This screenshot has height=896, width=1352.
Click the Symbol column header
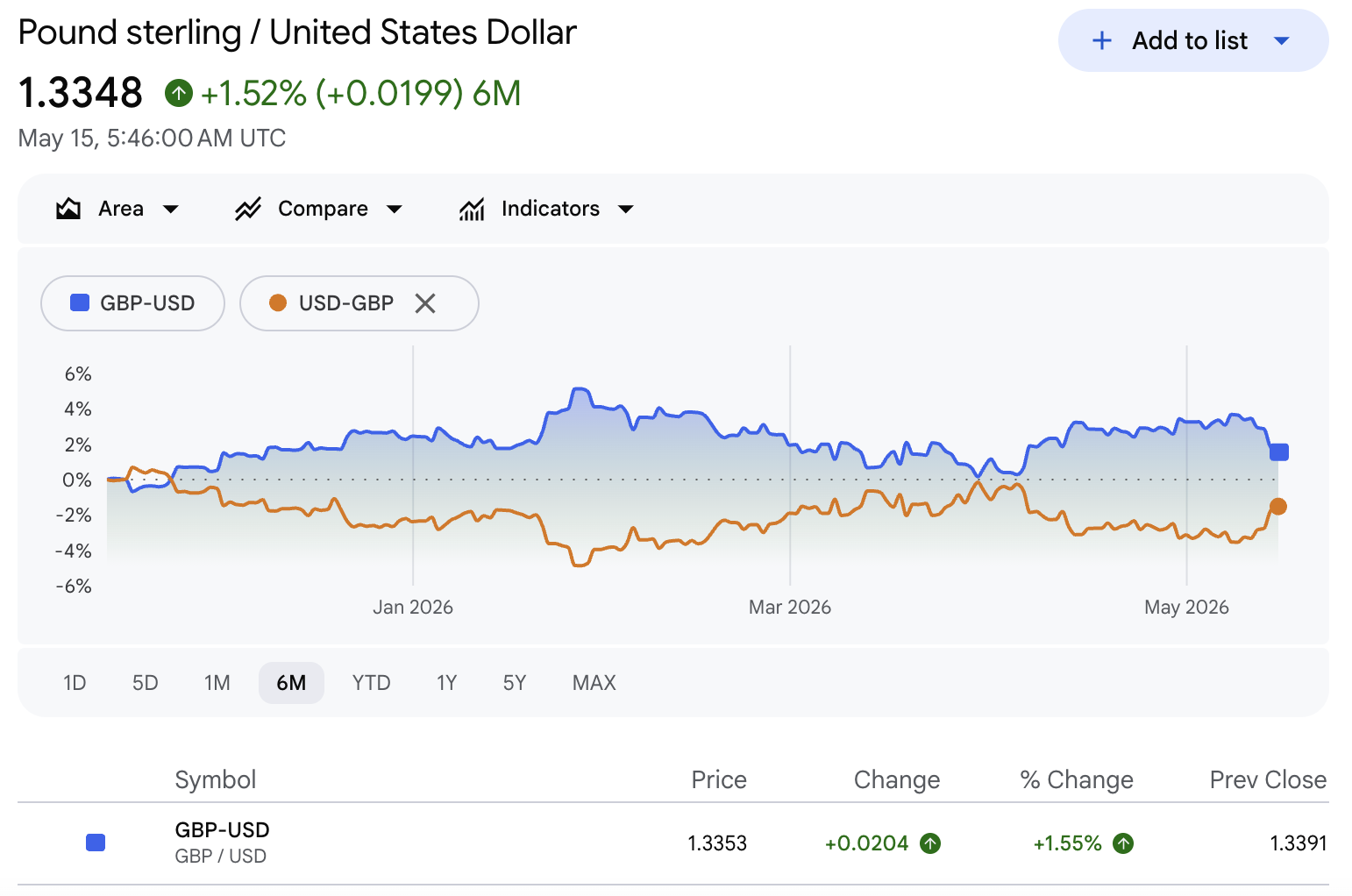(x=216, y=779)
